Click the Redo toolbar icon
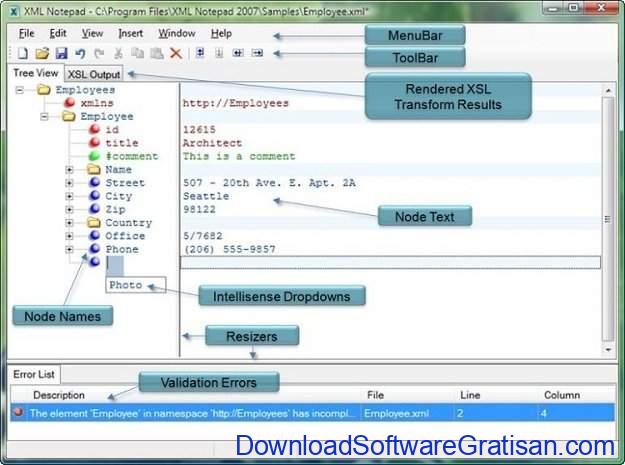The width and height of the screenshot is (625, 465). click(x=99, y=53)
